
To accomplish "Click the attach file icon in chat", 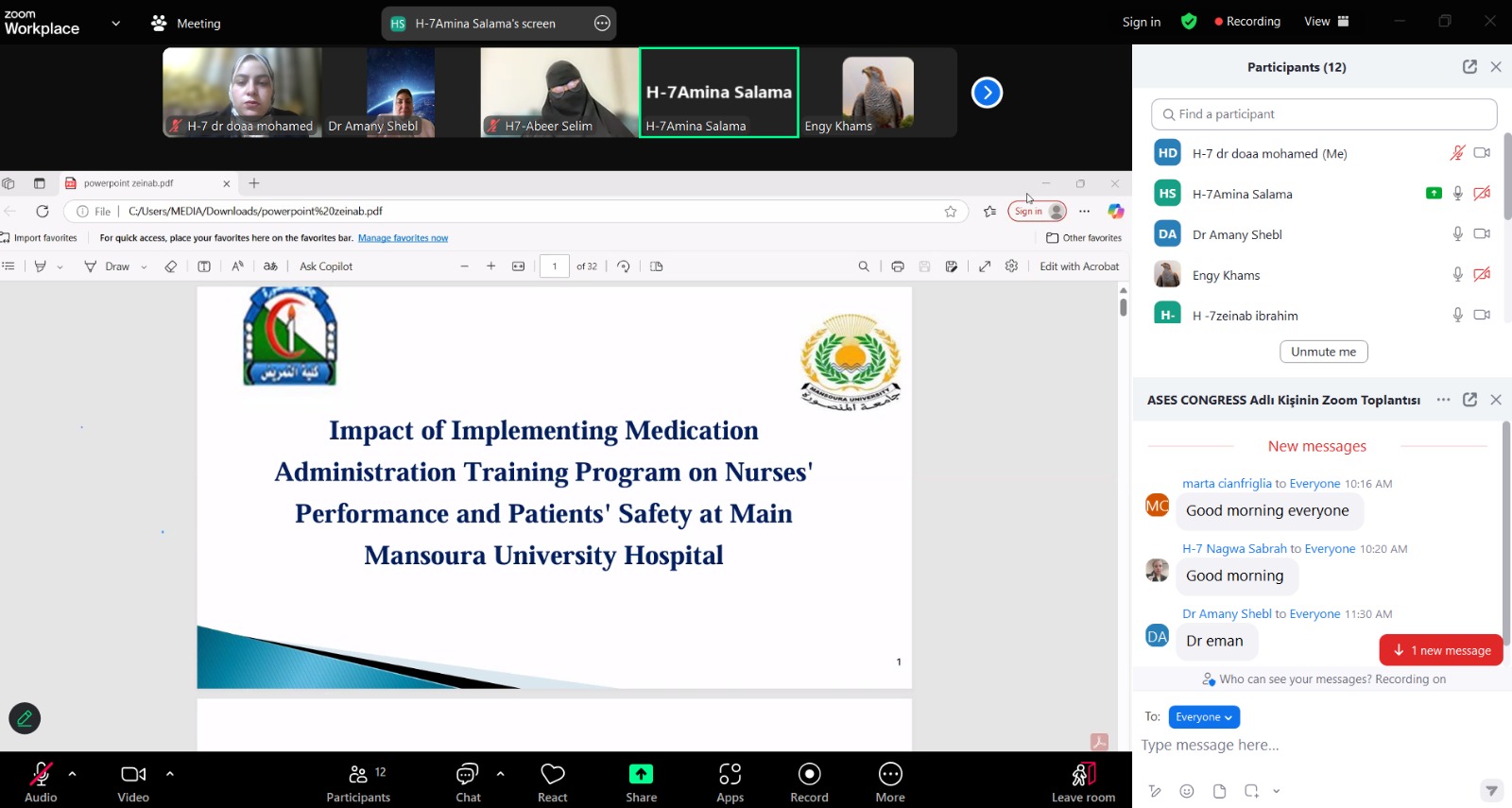I will click(1219, 791).
